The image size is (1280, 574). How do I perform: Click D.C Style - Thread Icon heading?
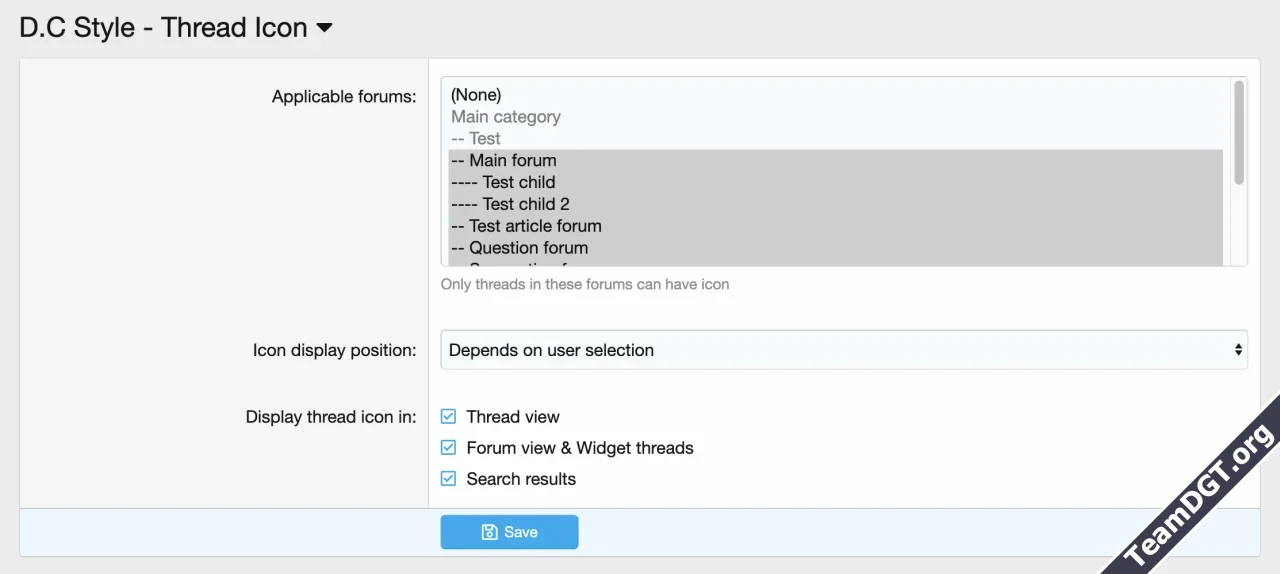click(163, 28)
